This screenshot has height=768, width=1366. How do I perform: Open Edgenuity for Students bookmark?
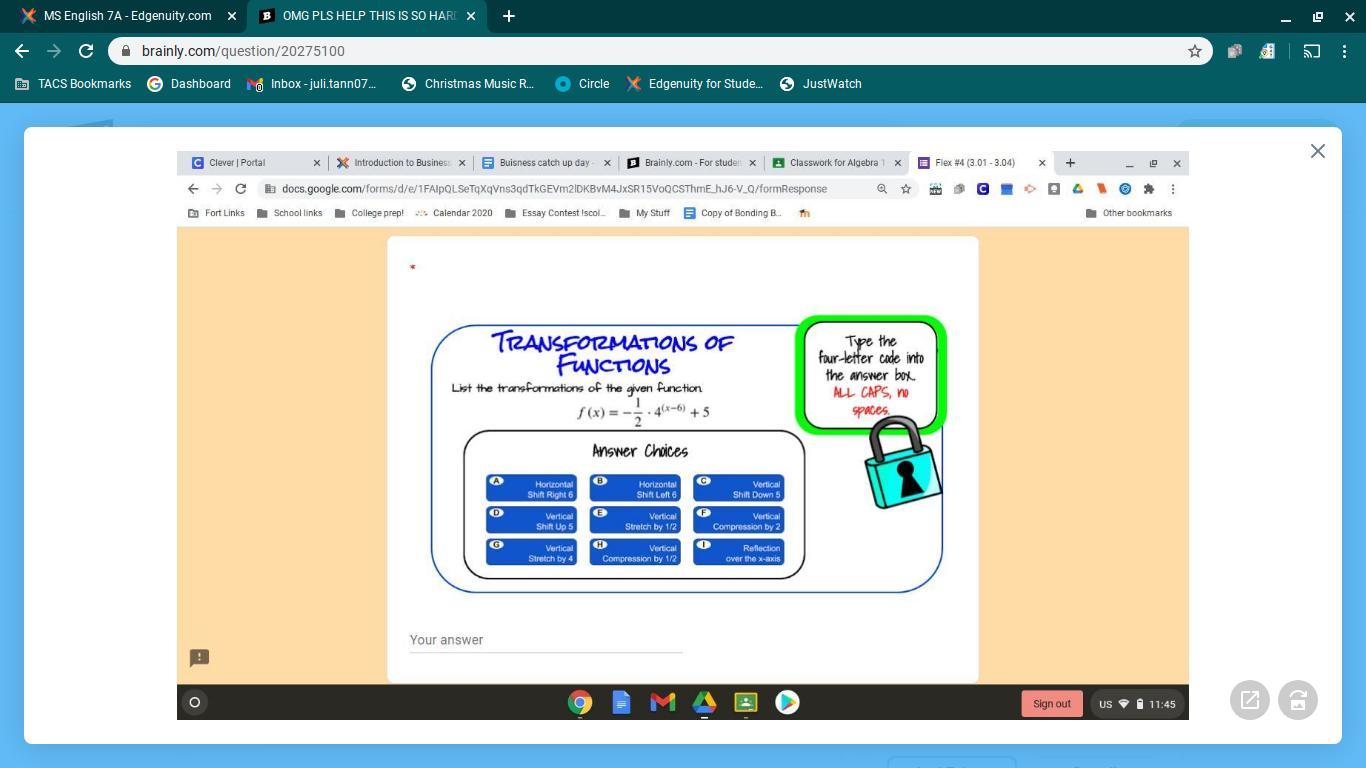(694, 84)
